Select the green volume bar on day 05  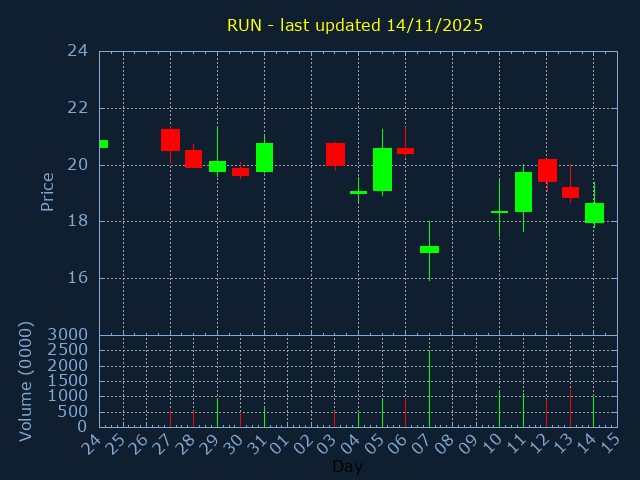pyautogui.click(x=382, y=413)
